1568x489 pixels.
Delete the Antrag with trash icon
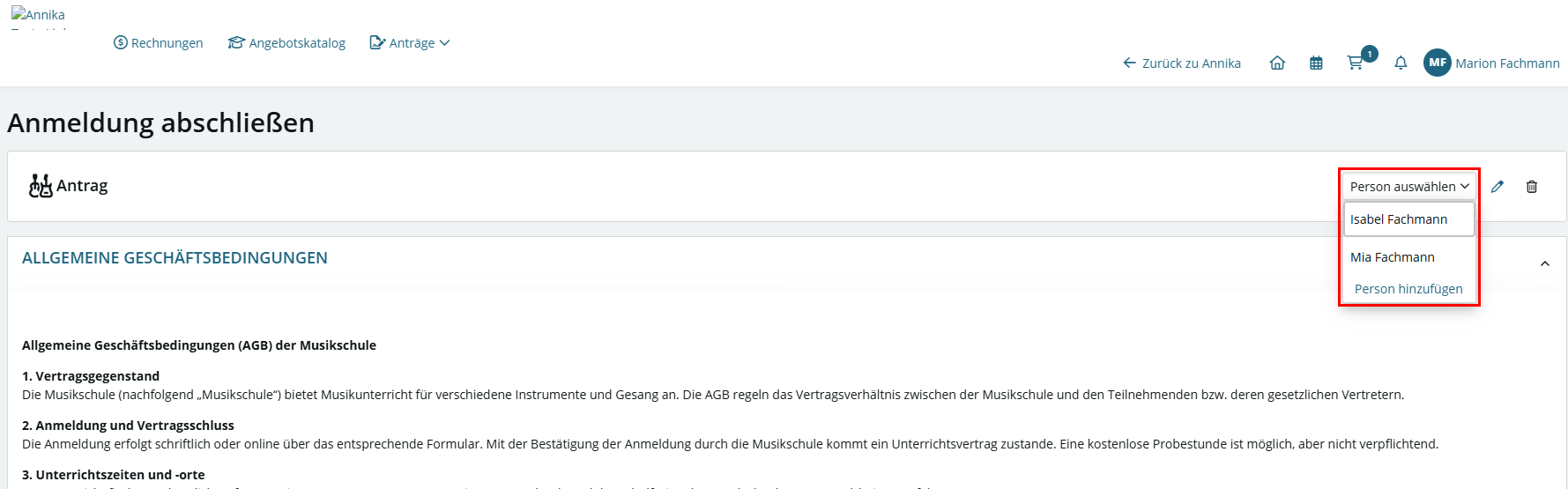tap(1532, 186)
